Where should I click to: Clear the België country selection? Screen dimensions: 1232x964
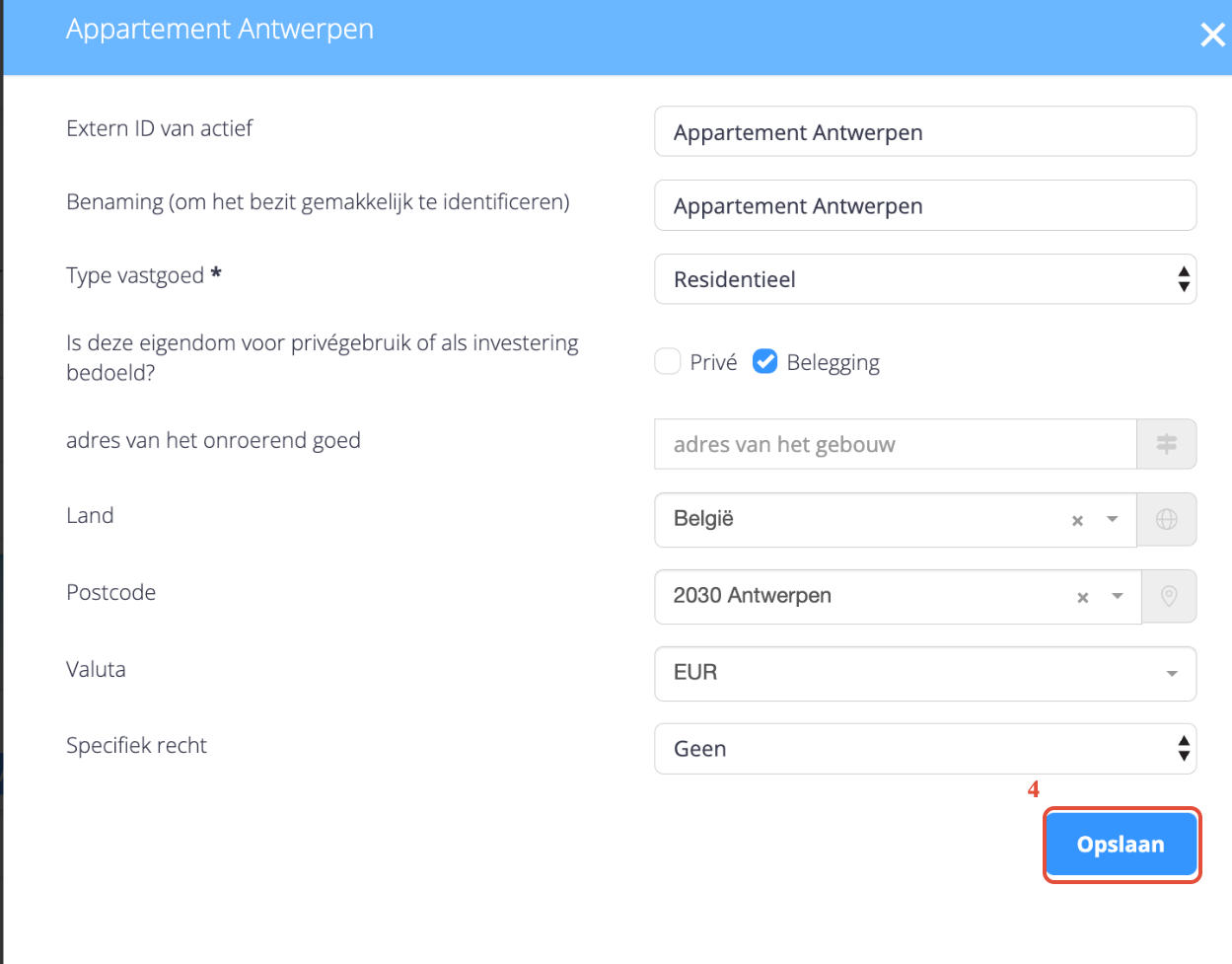click(1077, 520)
